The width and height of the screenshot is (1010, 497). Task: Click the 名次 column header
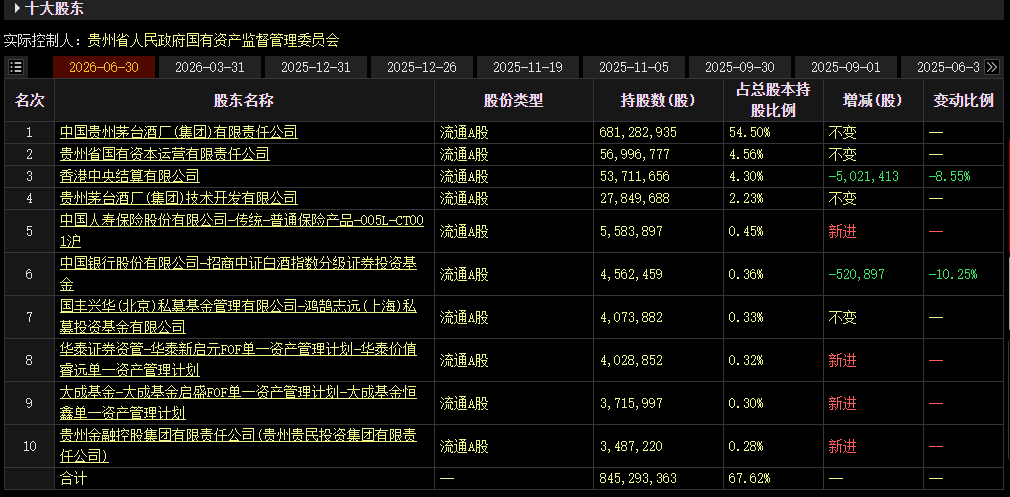click(30, 100)
